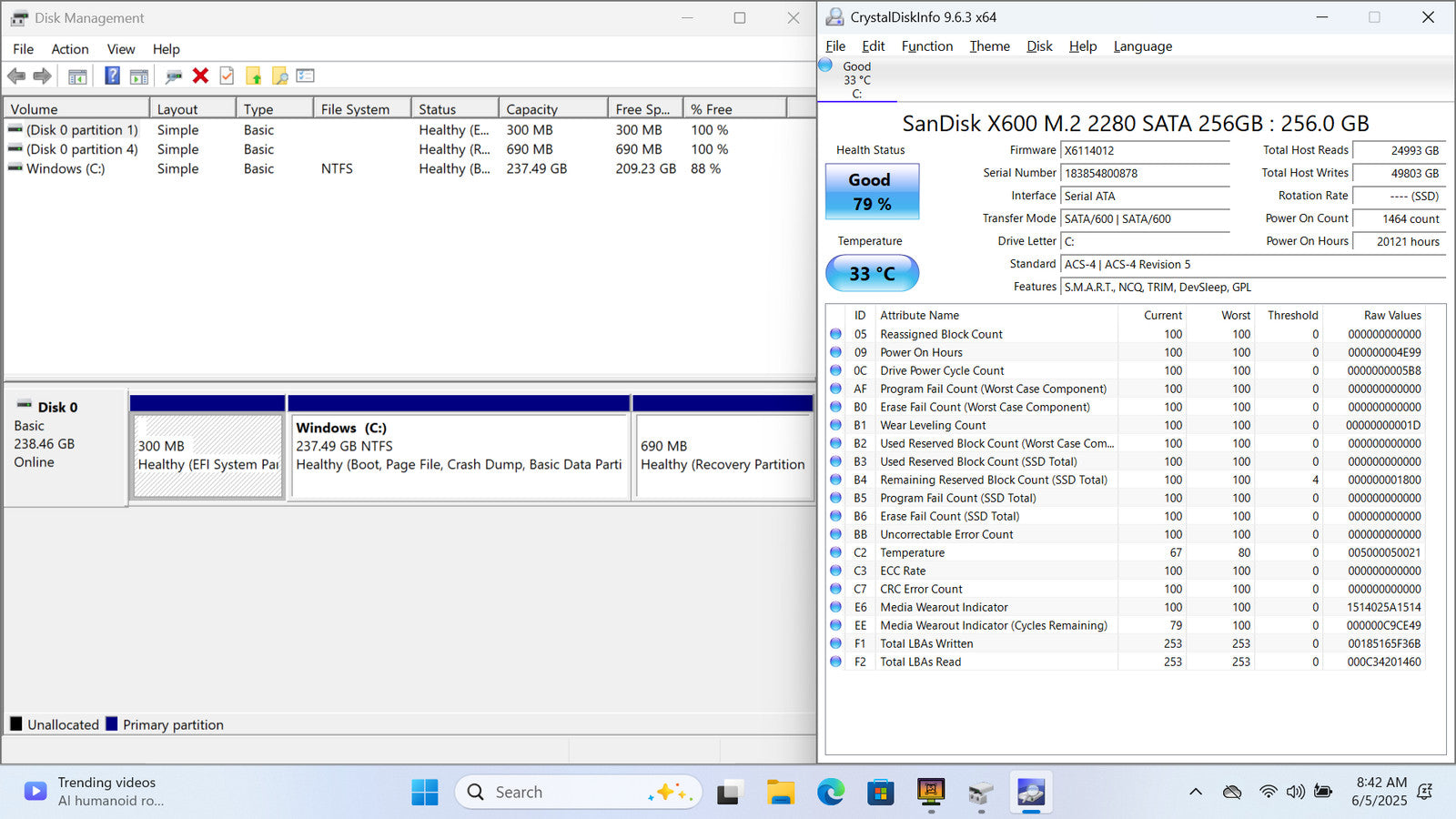The width and height of the screenshot is (1456, 819).
Task: Click the red X Delete toolbar icon
Action: click(x=201, y=76)
